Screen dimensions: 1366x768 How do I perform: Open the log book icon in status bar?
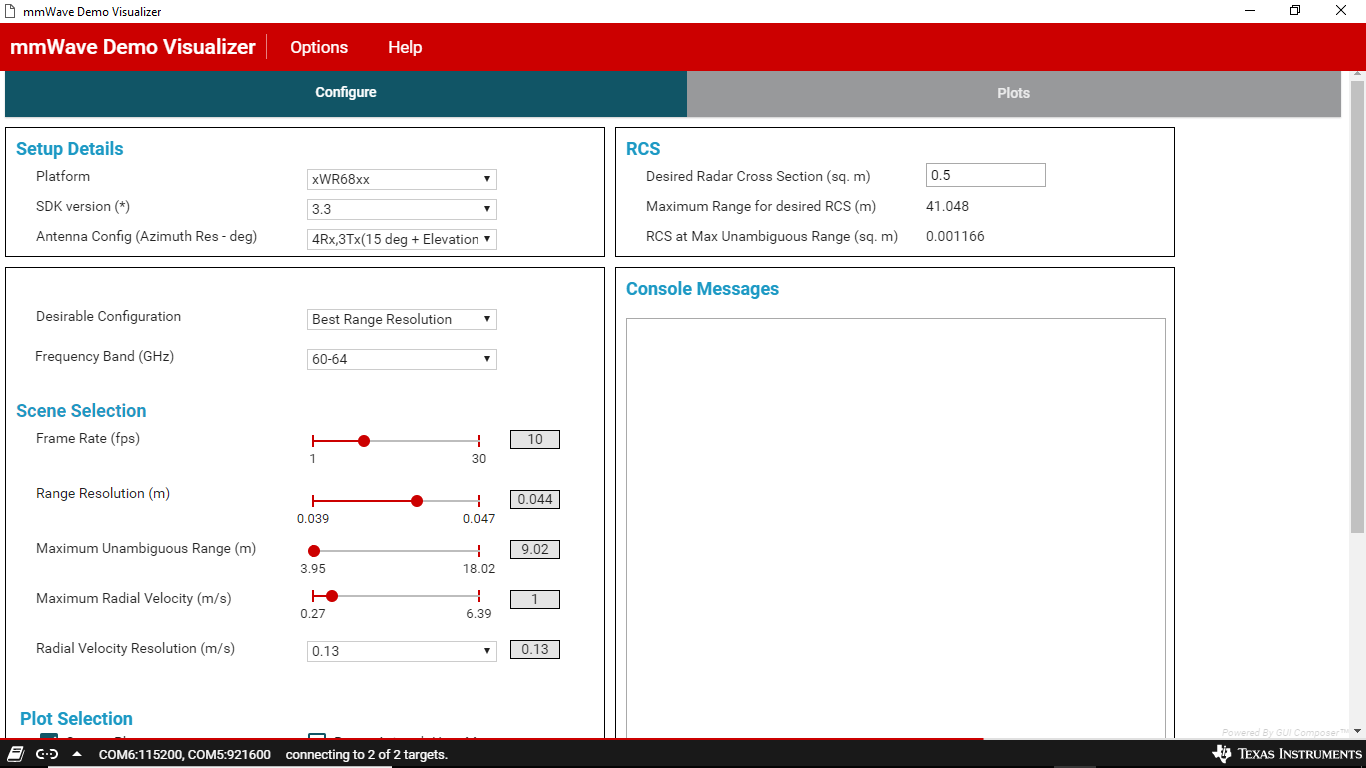16,754
